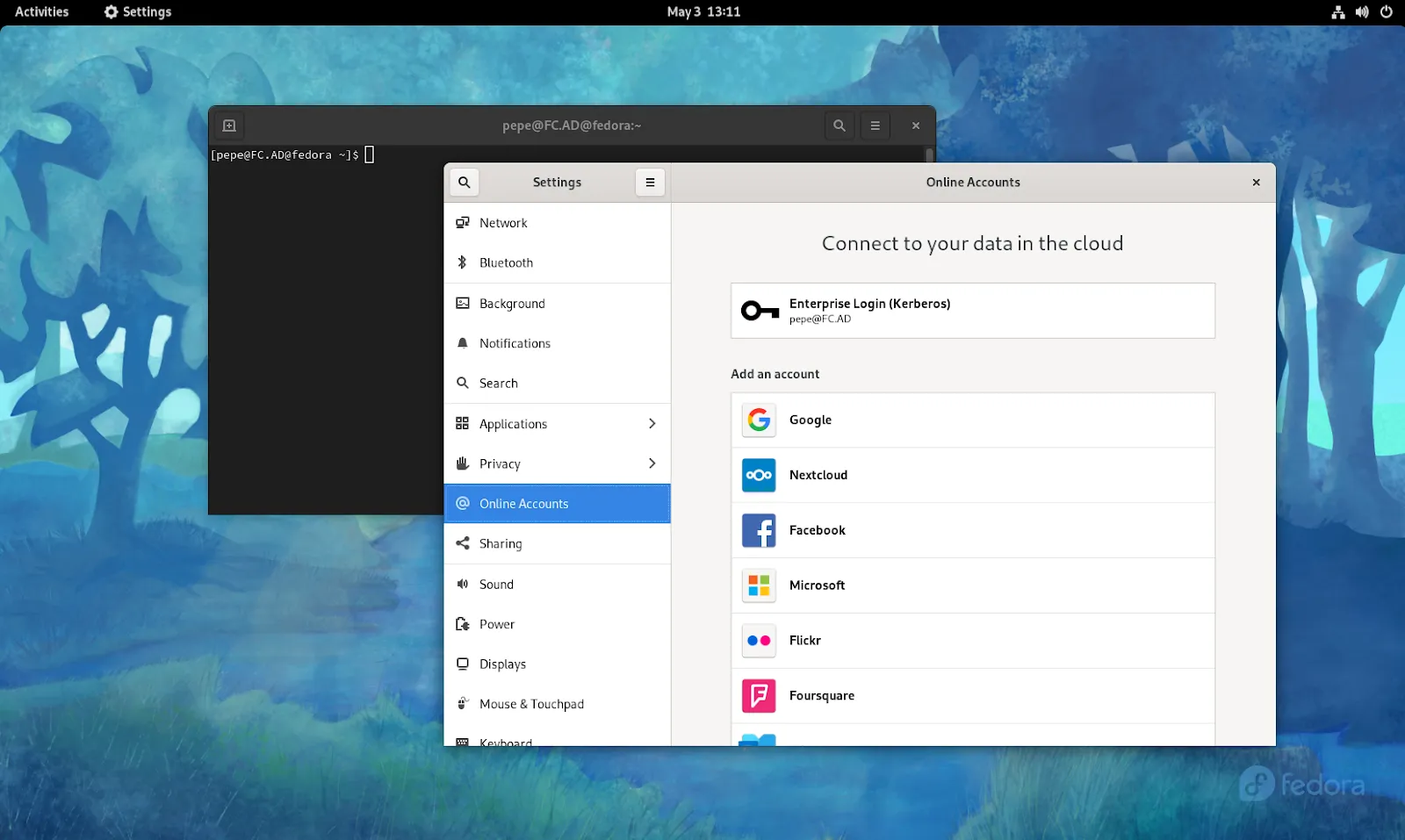Open the Settings hamburger menu
Image resolution: width=1405 pixels, height=840 pixels.
650,183
